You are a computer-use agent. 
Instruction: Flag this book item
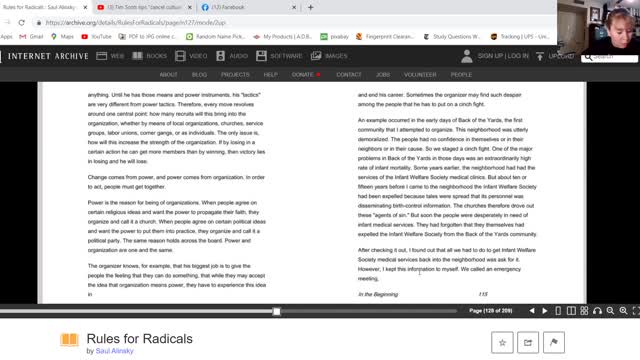[x=554, y=342]
